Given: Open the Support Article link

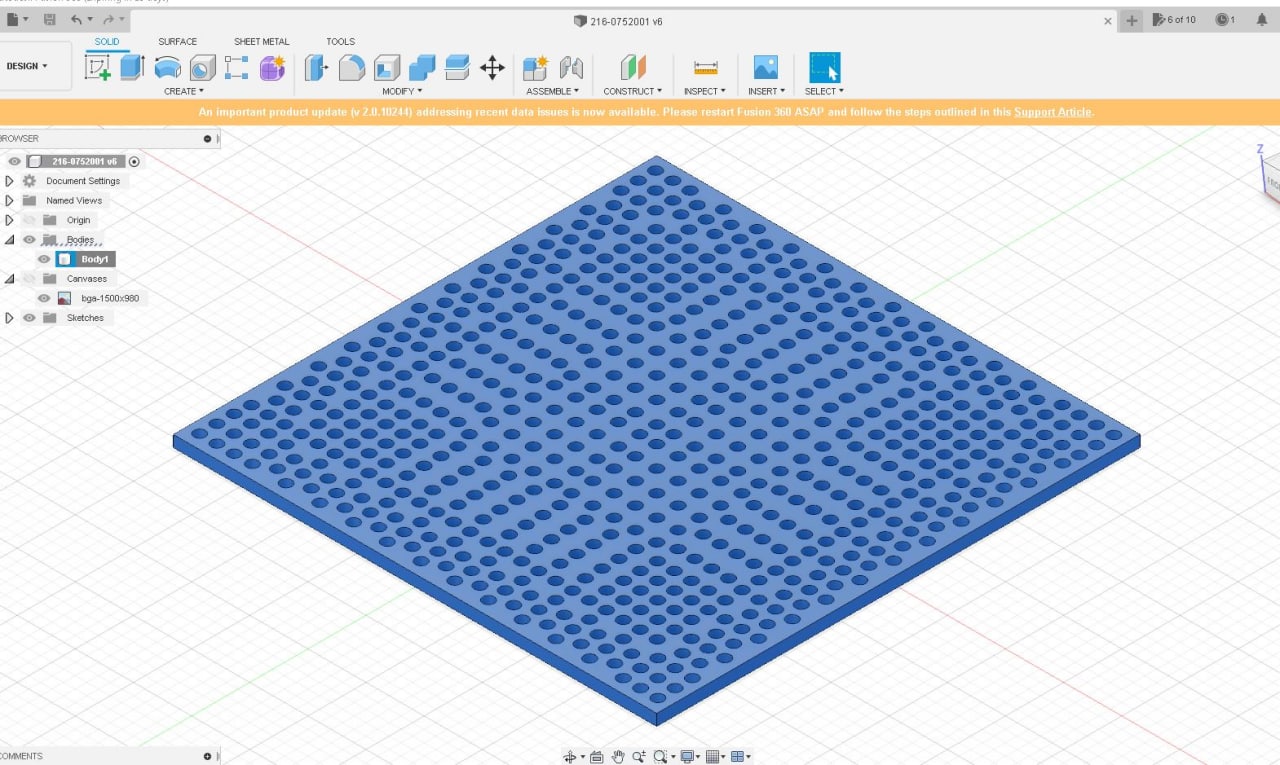Looking at the screenshot, I should pyautogui.click(x=1052, y=112).
